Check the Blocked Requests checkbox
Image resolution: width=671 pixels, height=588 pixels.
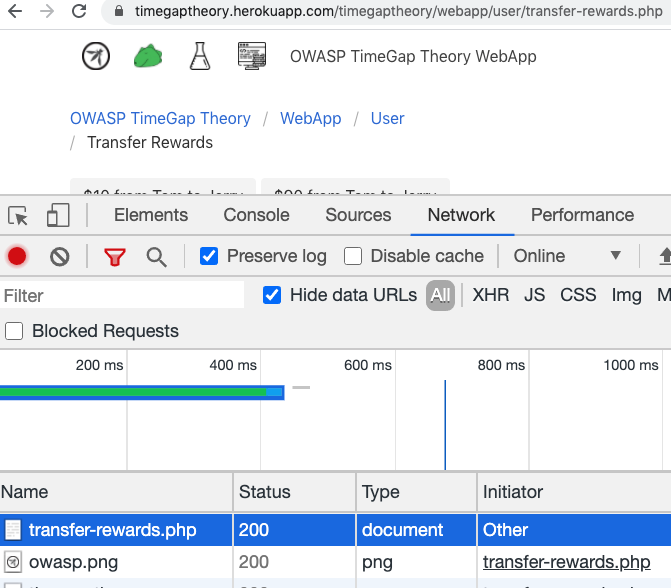point(14,331)
